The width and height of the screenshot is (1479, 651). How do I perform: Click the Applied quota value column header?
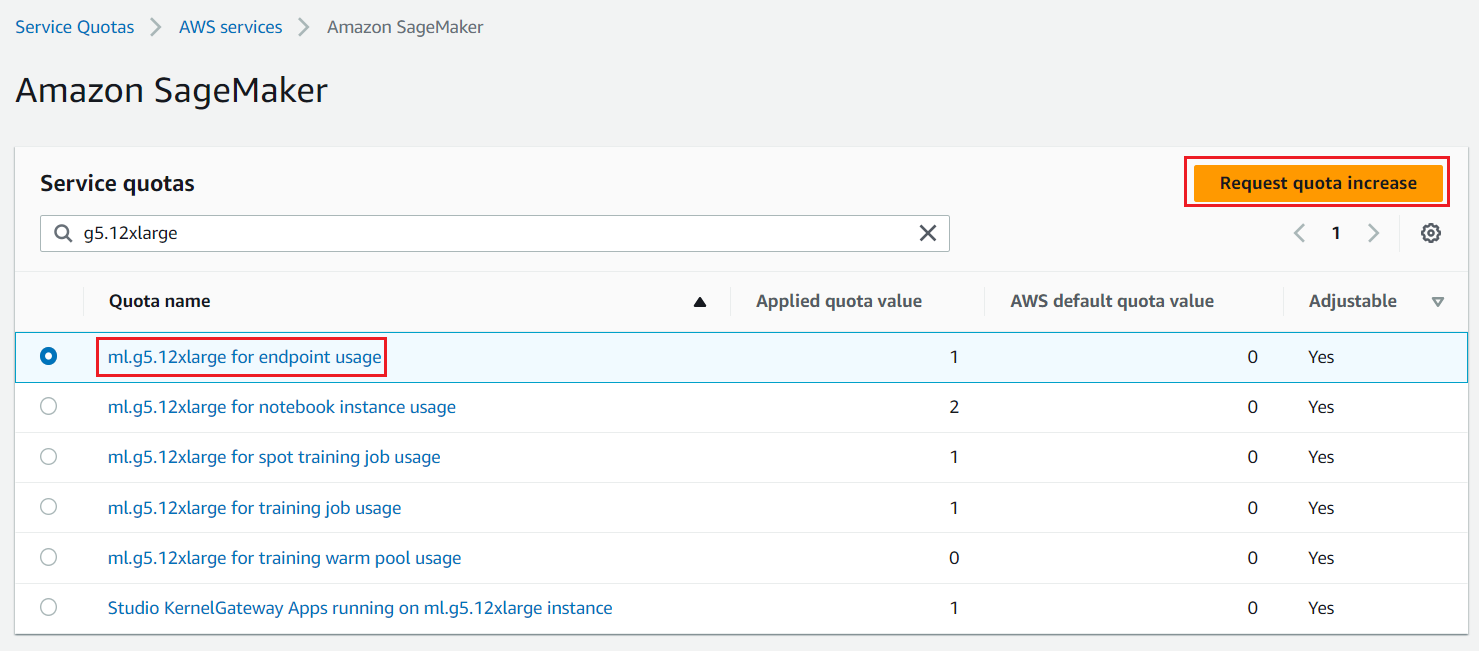coord(838,301)
